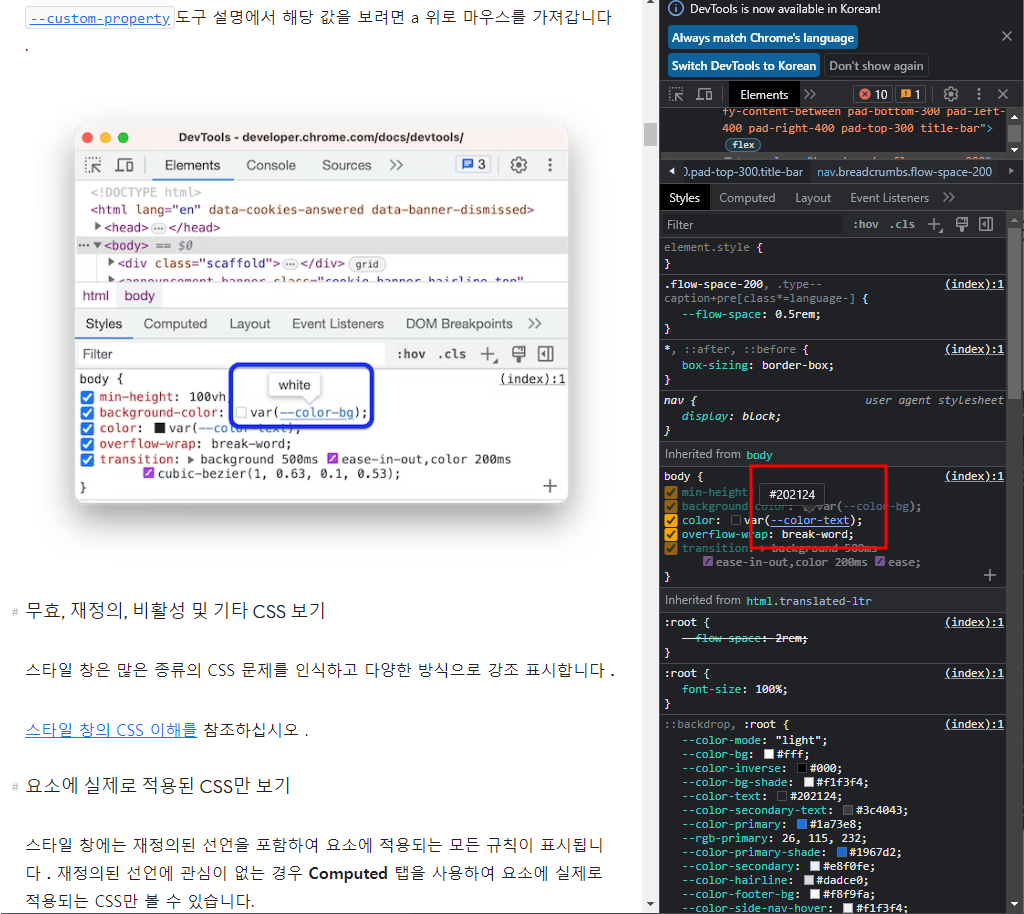The width and height of the screenshot is (1024, 914).
Task: Open (index):1 link for body rule
Action: click(974, 476)
